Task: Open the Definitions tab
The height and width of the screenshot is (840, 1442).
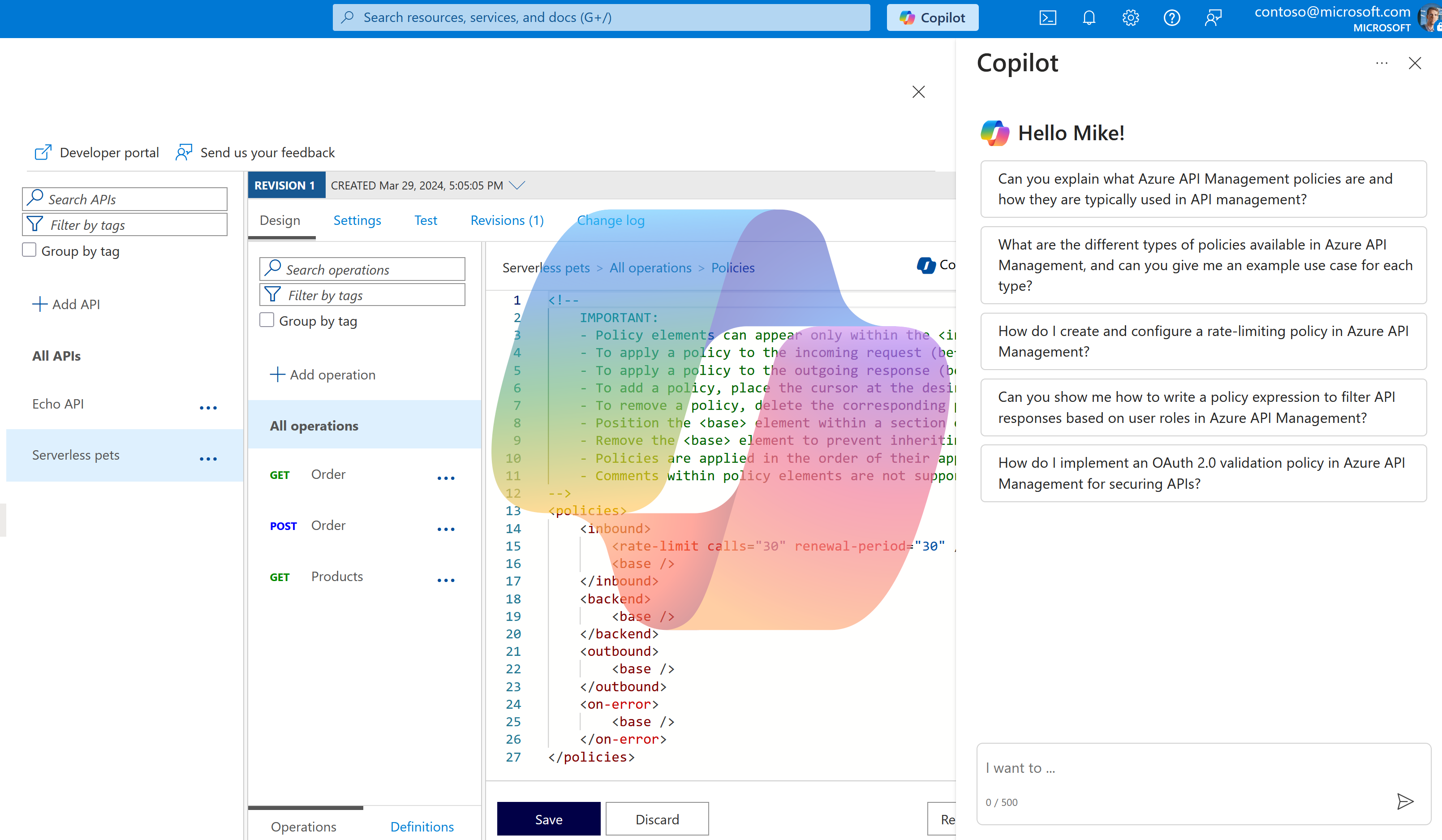Action: click(x=422, y=826)
